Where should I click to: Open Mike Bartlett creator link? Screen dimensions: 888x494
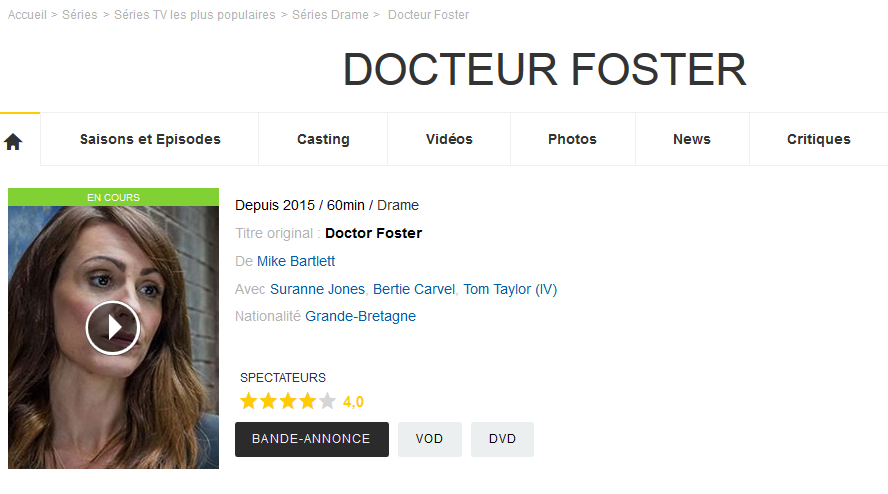296,261
